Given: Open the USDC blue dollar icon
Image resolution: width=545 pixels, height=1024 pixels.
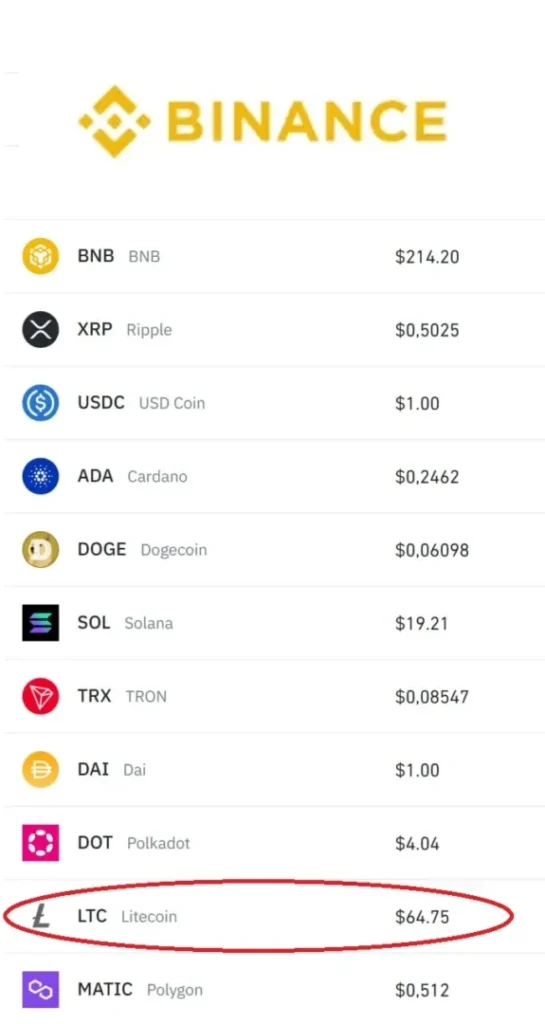Looking at the screenshot, I should [x=40, y=403].
